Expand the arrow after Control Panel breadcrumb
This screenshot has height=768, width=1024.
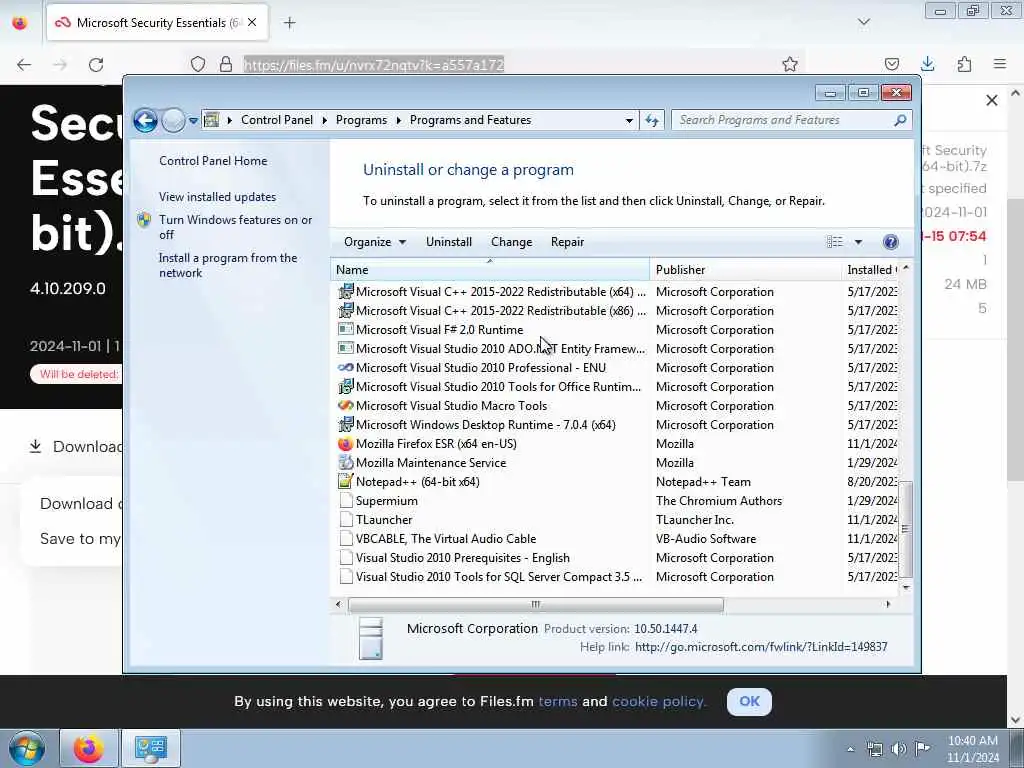pyautogui.click(x=325, y=120)
